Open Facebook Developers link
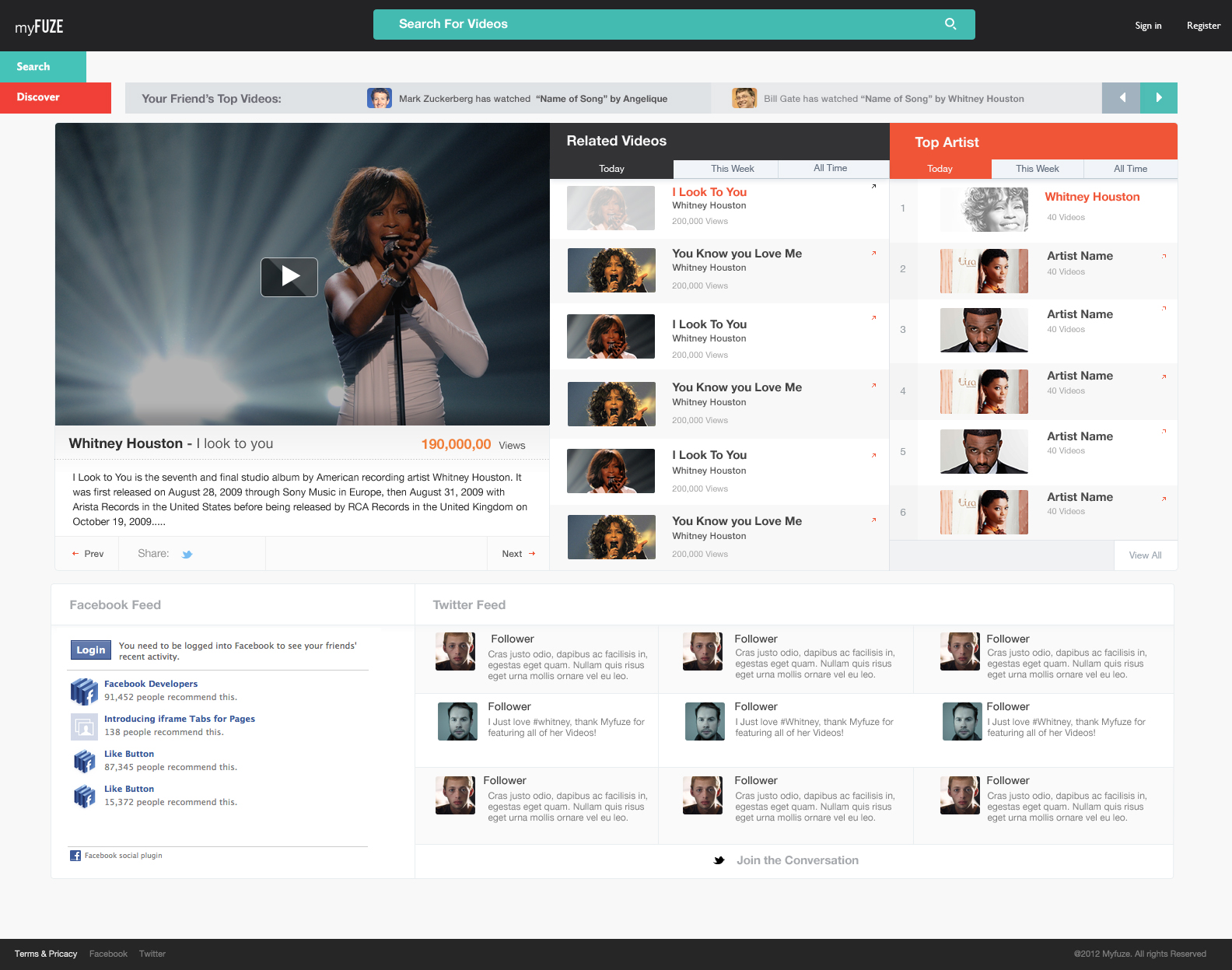Screen dimensions: 1232x970 [x=151, y=684]
